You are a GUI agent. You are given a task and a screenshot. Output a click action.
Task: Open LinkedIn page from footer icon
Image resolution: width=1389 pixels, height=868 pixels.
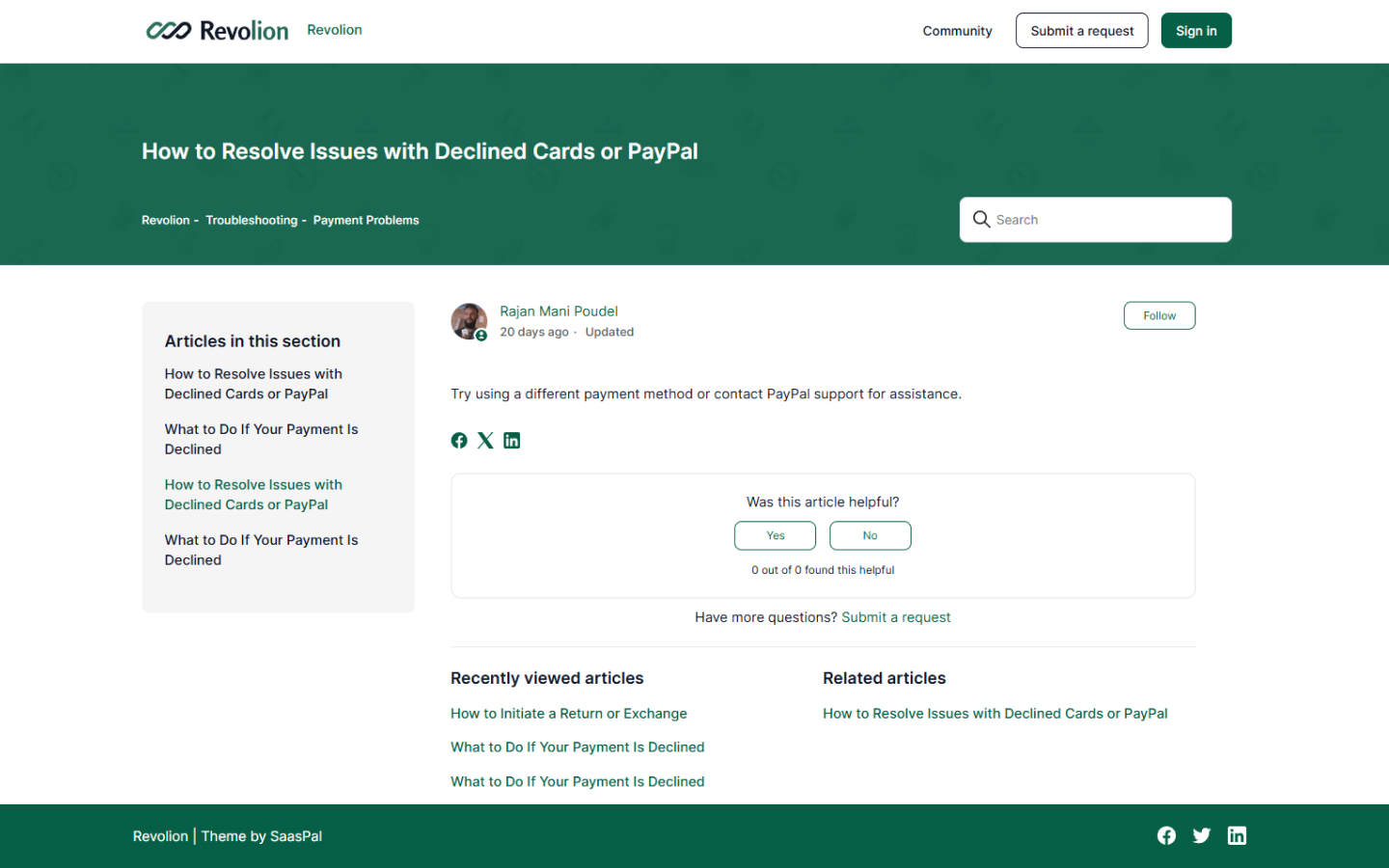[1237, 835]
